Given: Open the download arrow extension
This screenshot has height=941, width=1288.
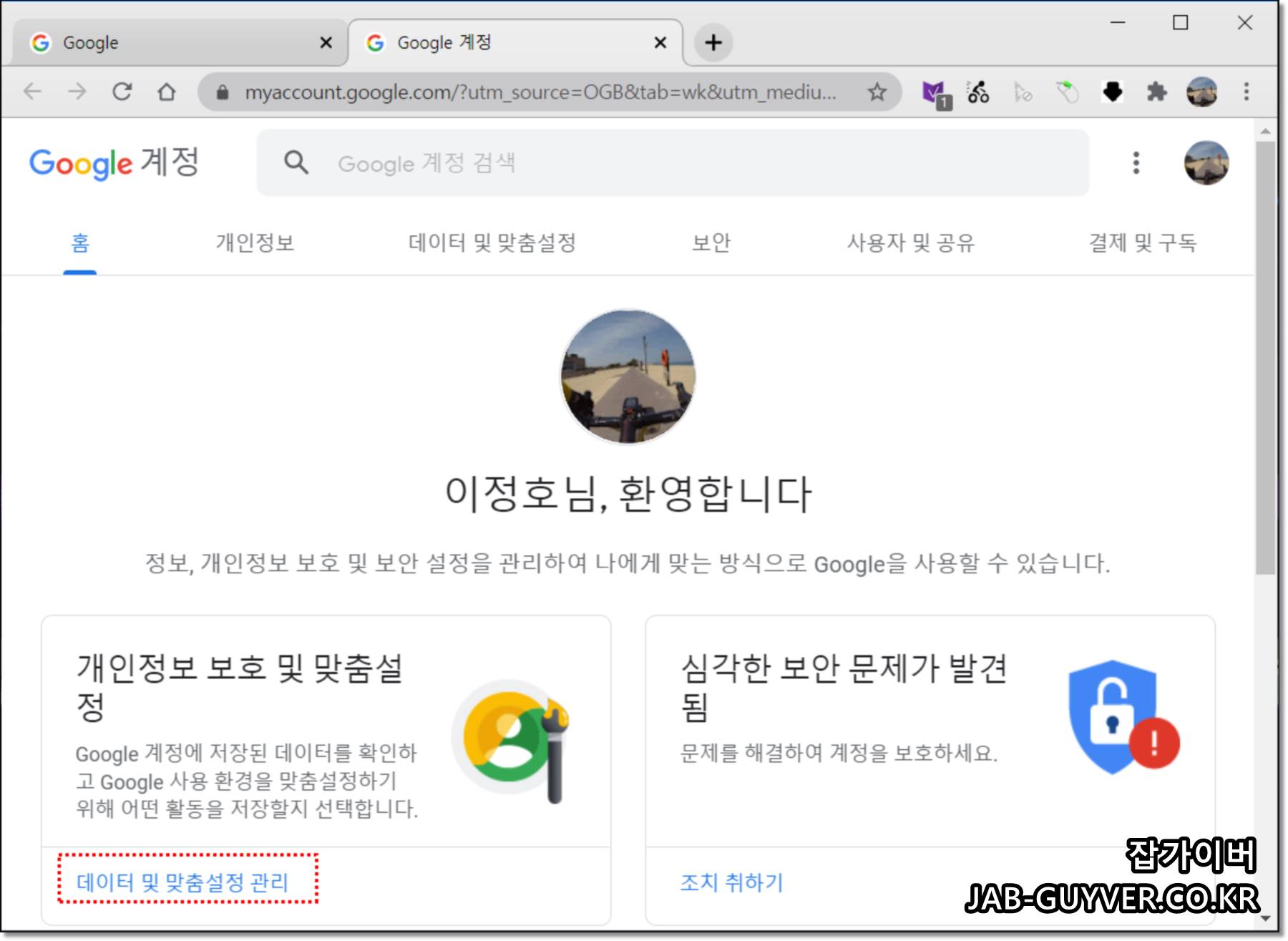Looking at the screenshot, I should click(1113, 92).
